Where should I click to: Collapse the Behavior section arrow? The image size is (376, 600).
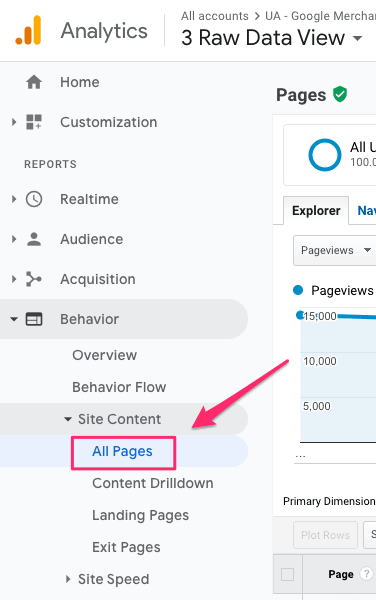tap(14, 319)
